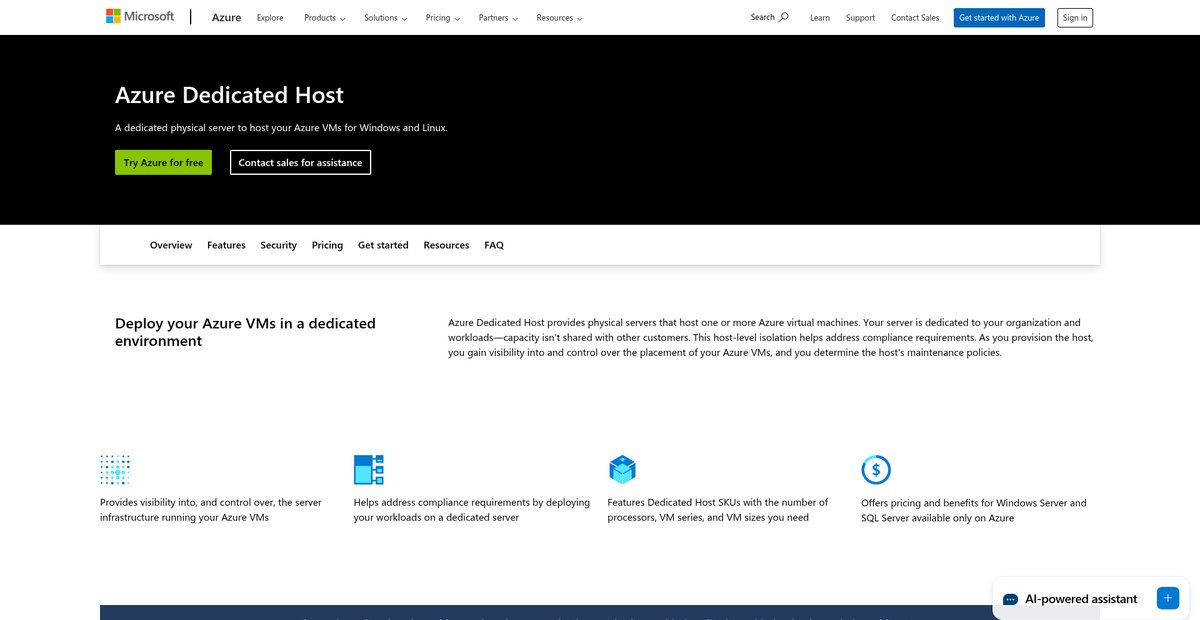Click the Dedicated Host SKU cube icon
Viewport: 1200px width, 620px height.
pos(622,469)
